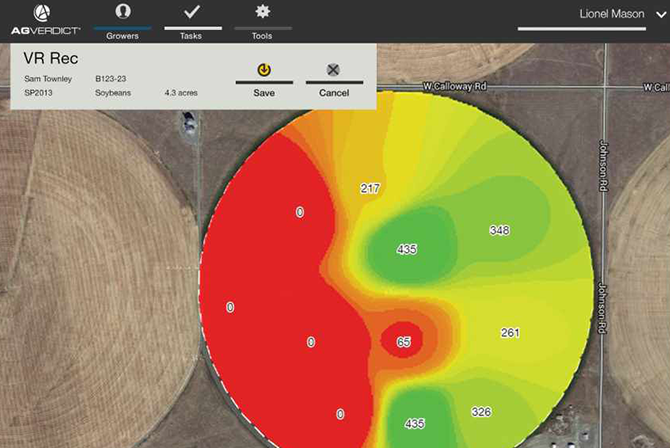The height and width of the screenshot is (448, 670).
Task: Click season label SP2013
Action: pyautogui.click(x=38, y=93)
